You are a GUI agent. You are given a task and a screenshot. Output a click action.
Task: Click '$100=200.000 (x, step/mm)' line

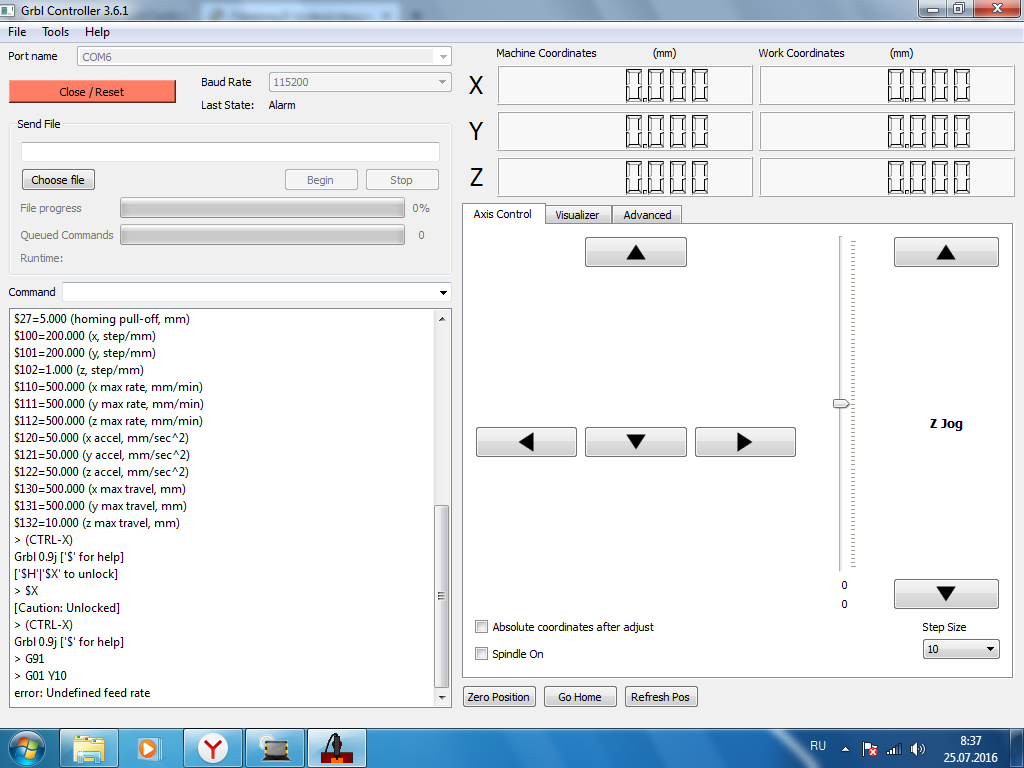point(85,336)
